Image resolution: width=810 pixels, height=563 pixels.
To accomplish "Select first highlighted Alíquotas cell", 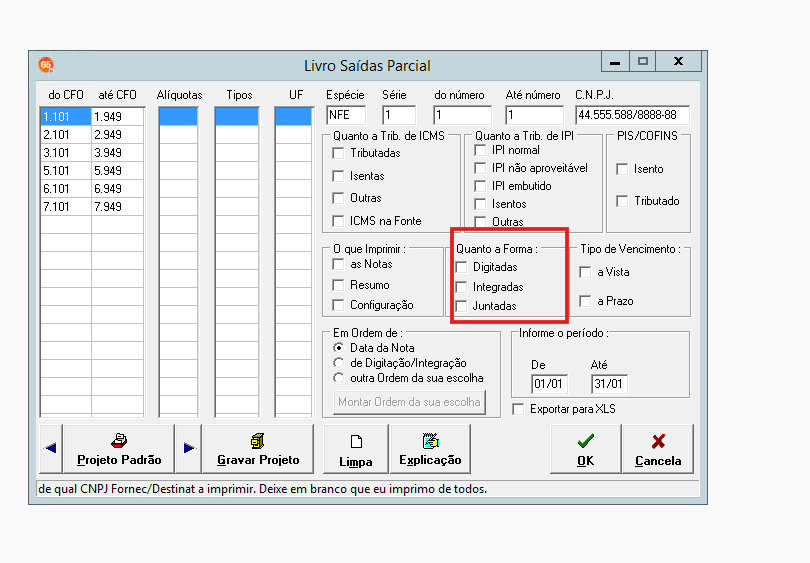I will point(178,117).
